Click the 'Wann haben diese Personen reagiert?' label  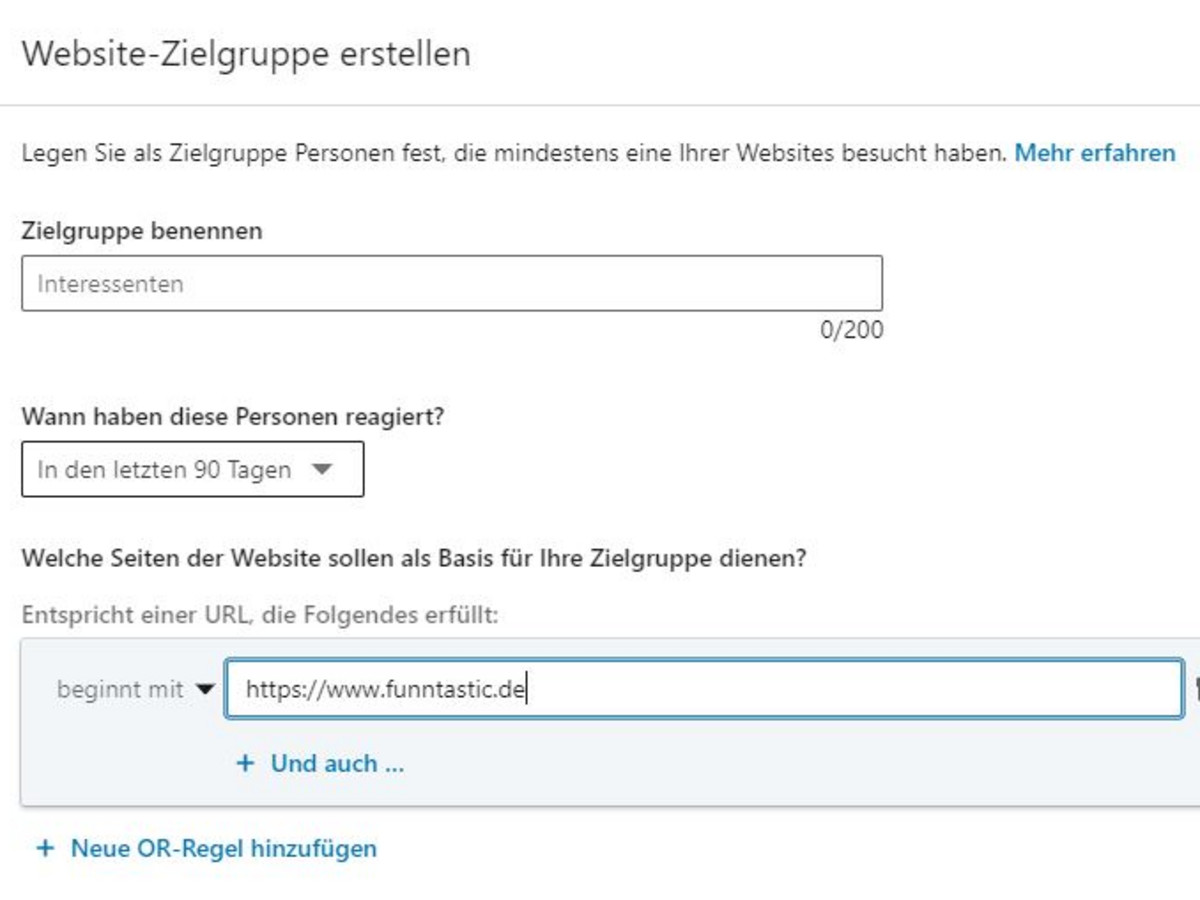[x=232, y=417]
